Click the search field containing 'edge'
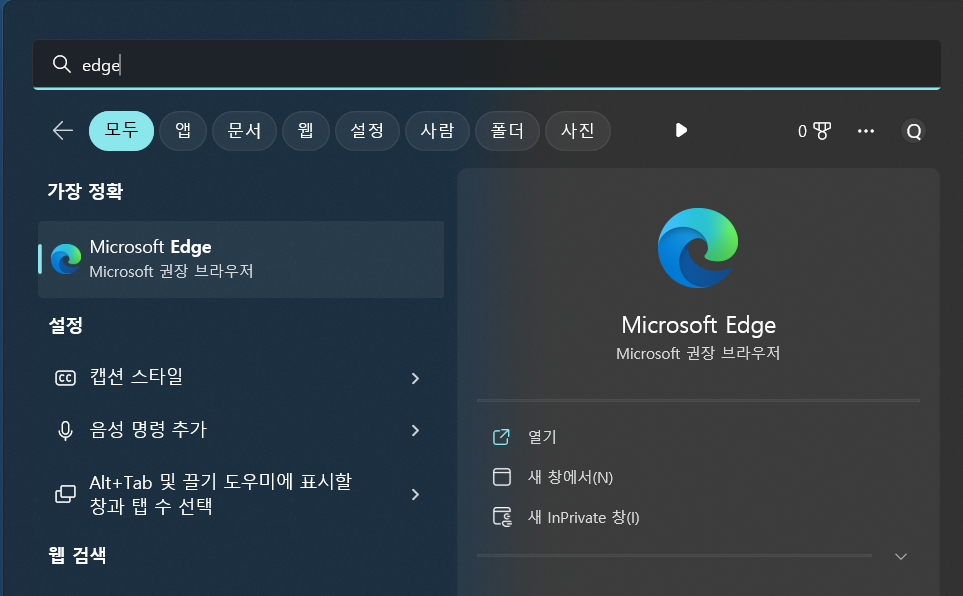 click(486, 64)
